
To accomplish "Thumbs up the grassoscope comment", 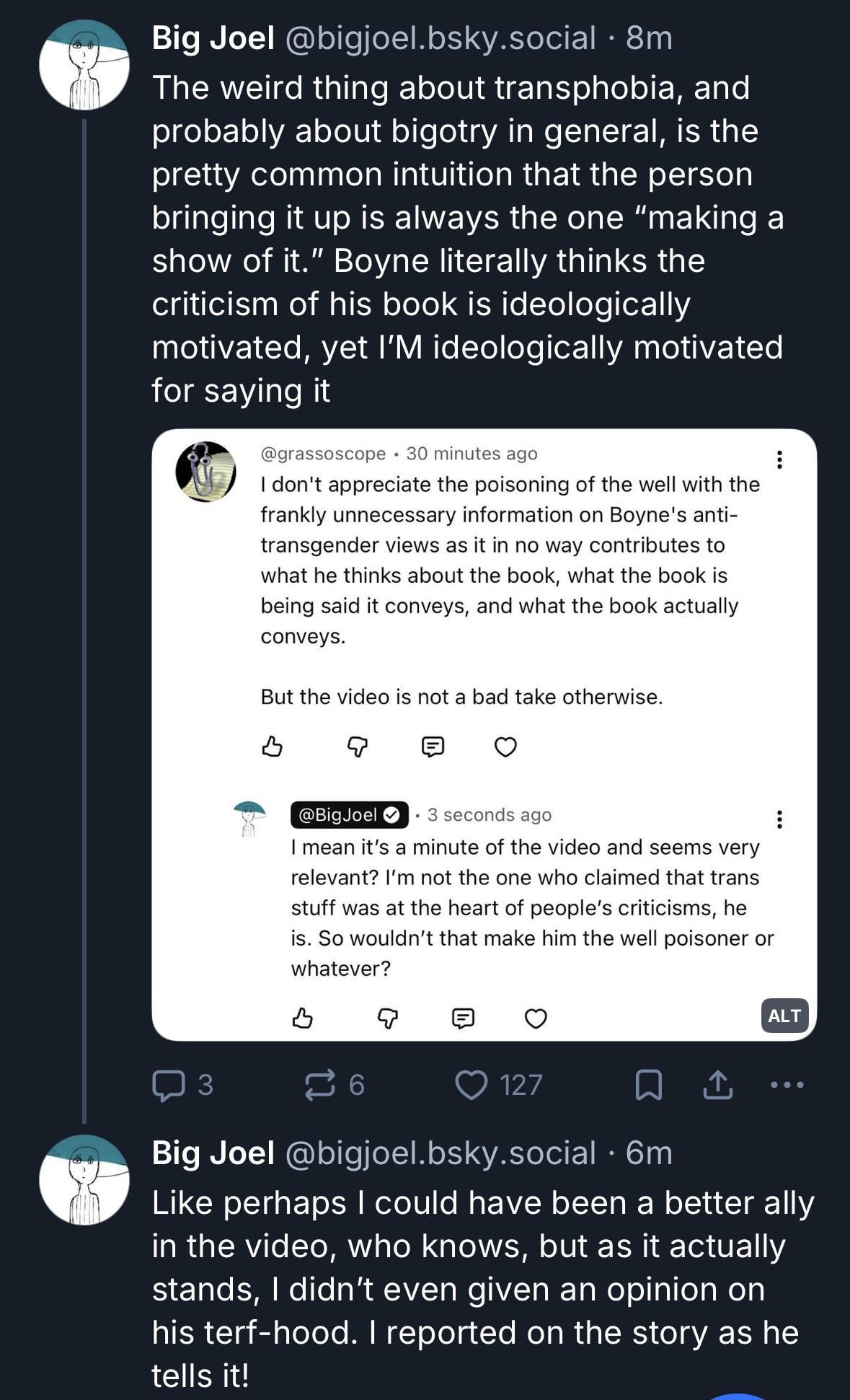I will coord(272,747).
